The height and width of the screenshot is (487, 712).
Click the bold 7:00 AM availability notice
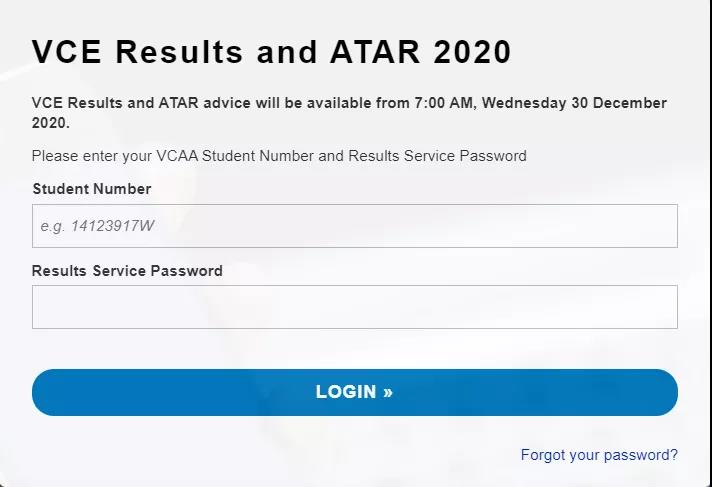tap(349, 113)
